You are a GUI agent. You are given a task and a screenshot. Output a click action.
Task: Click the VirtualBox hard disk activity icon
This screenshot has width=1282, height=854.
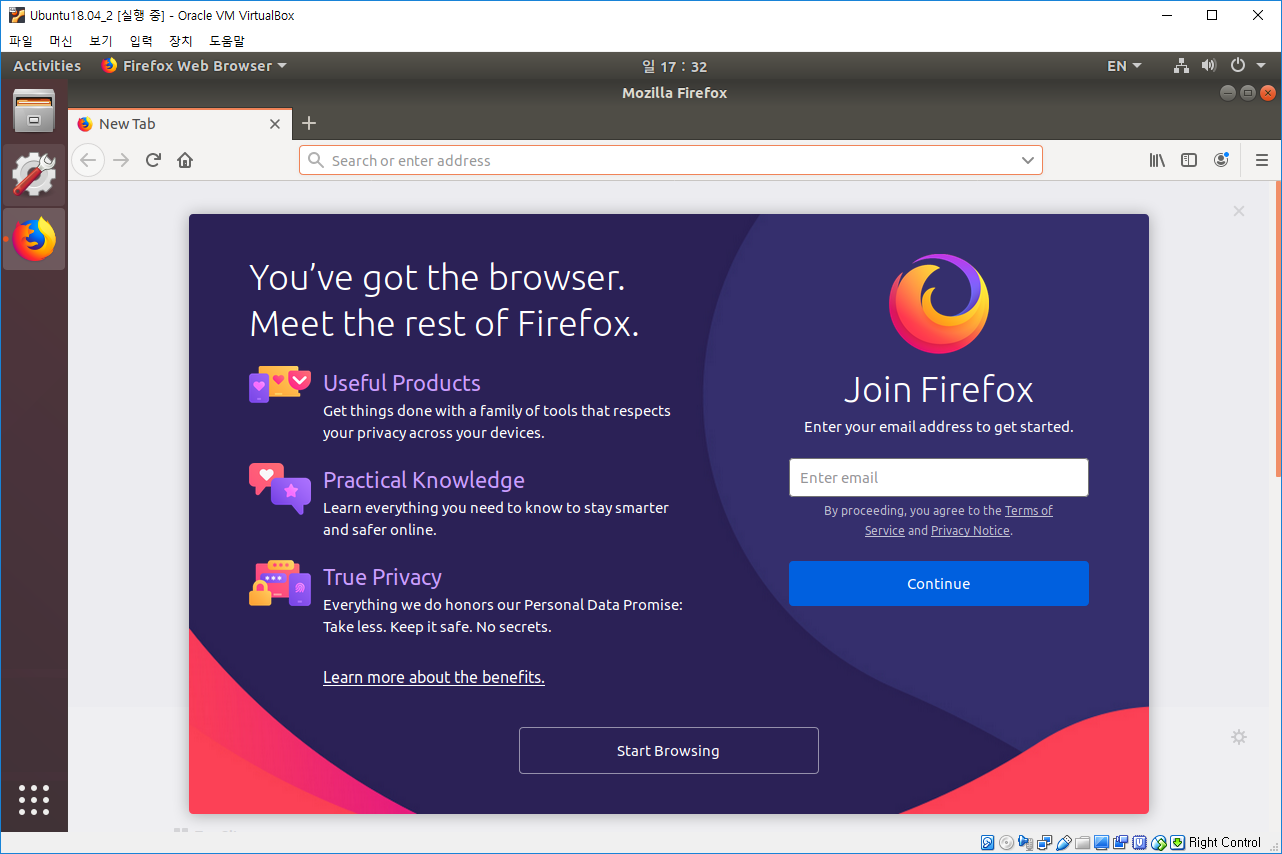[988, 842]
